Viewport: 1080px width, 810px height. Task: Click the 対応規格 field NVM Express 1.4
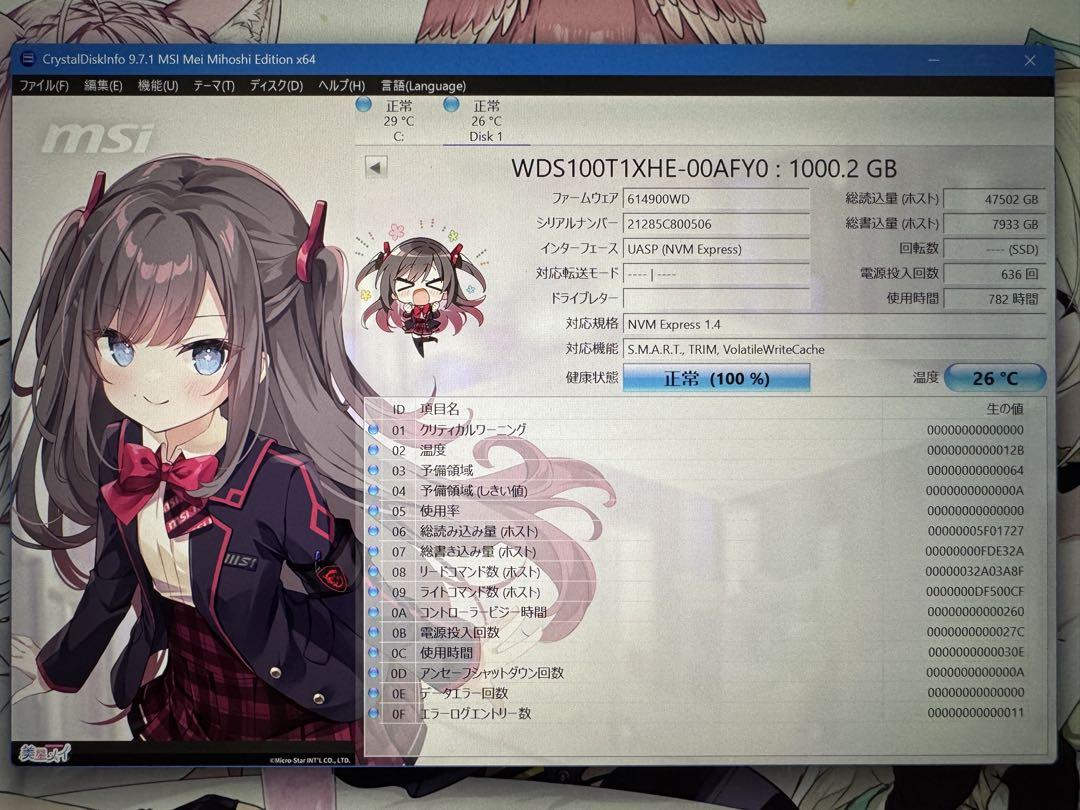(x=835, y=324)
